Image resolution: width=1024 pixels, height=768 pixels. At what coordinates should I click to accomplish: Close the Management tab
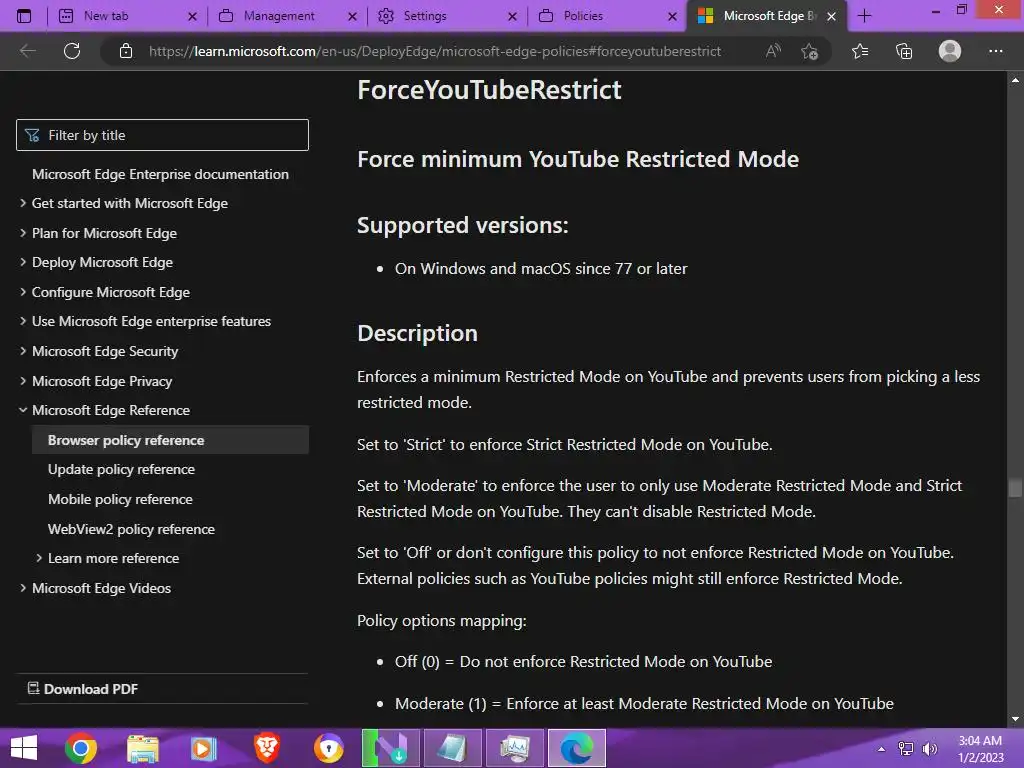coord(352,16)
